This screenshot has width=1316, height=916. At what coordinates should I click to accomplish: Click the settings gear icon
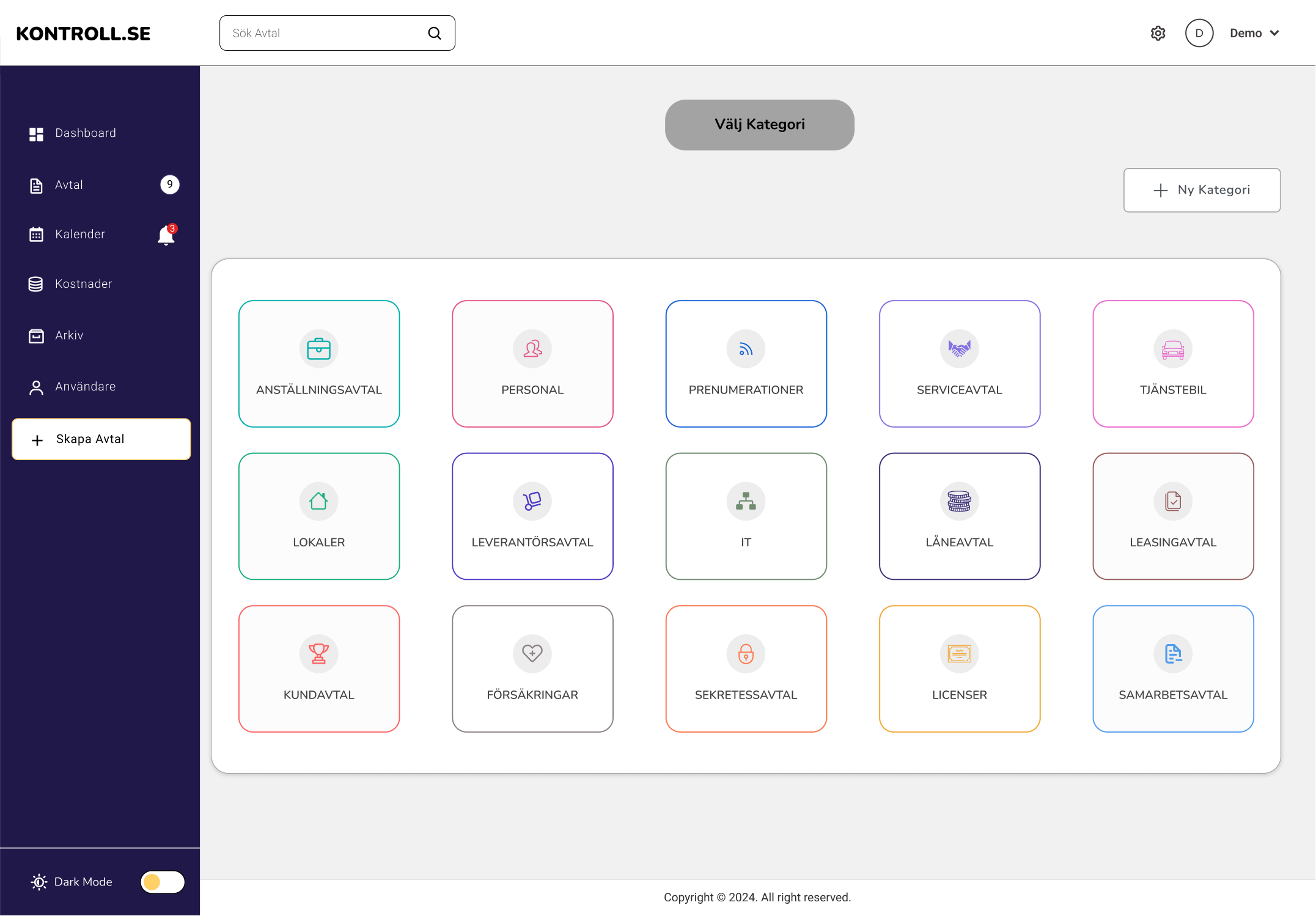click(1158, 33)
